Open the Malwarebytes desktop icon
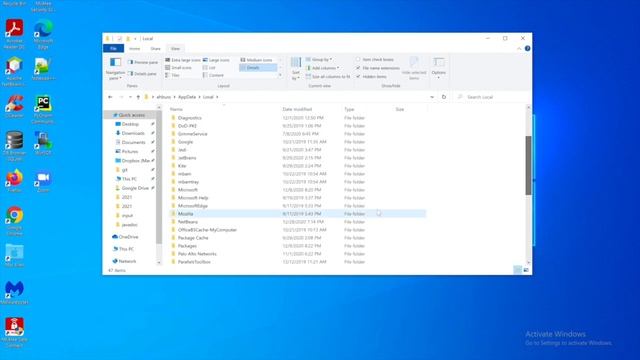 pos(14,292)
